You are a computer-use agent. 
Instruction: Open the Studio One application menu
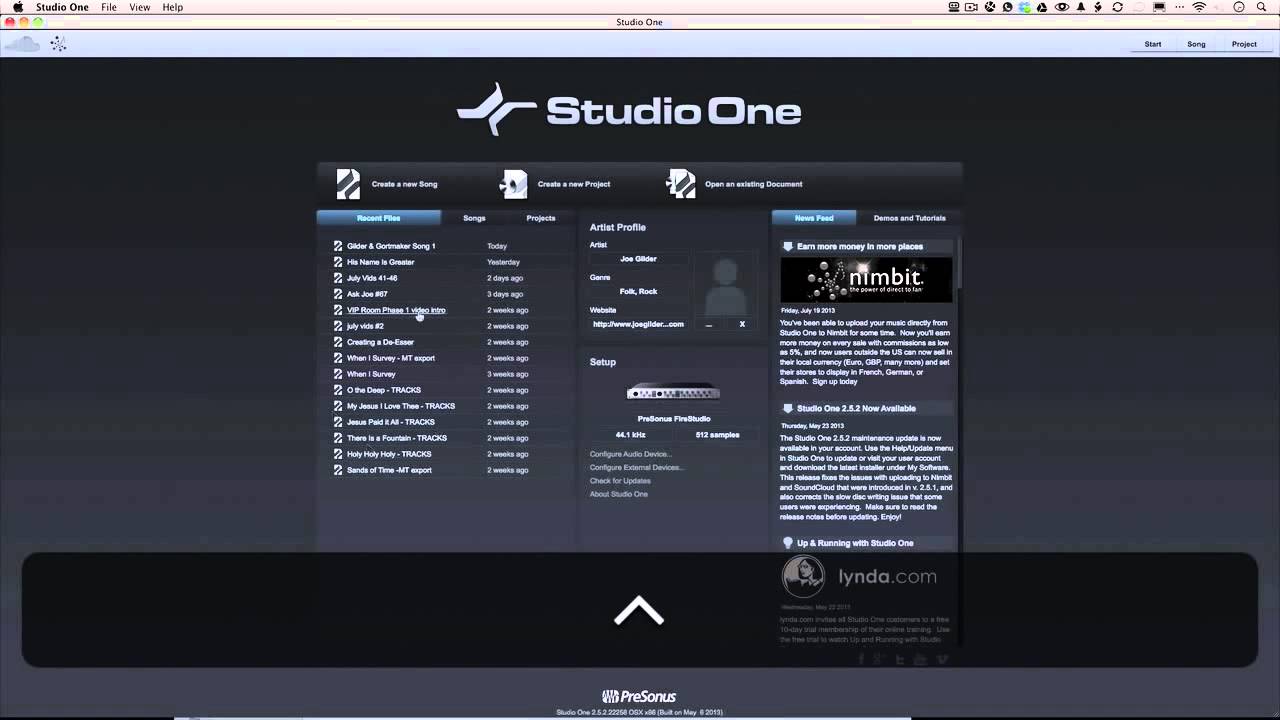[x=62, y=7]
